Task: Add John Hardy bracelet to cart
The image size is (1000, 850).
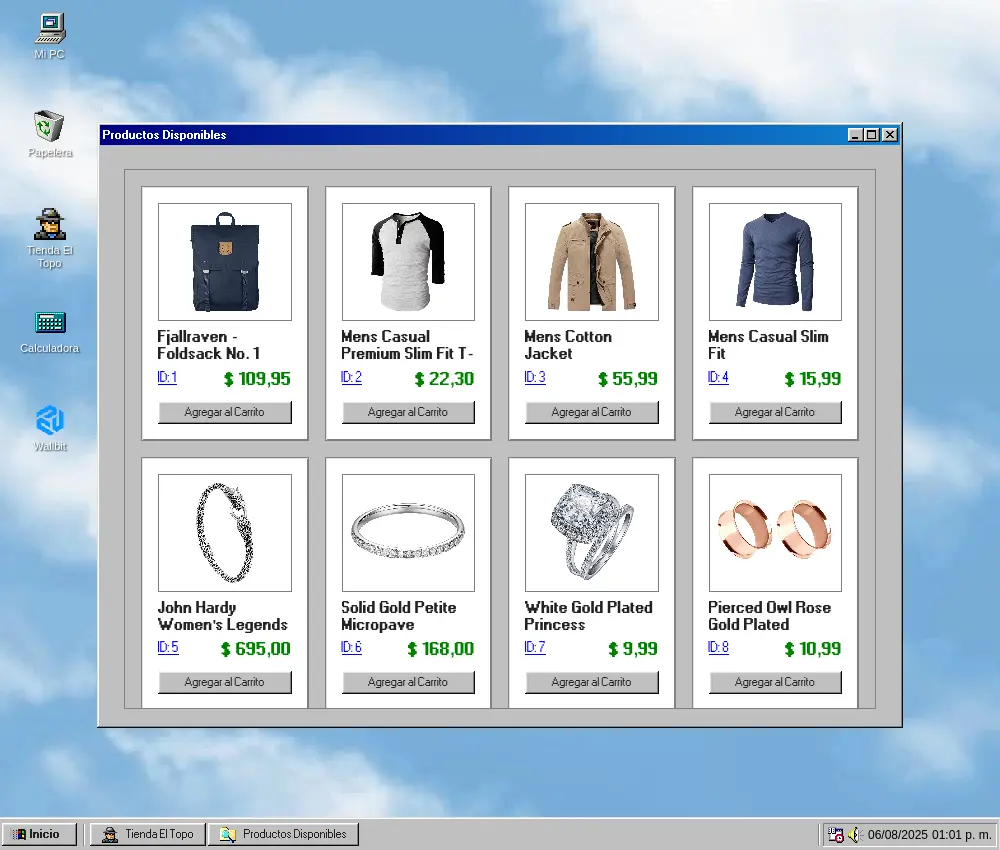Action: (x=224, y=682)
